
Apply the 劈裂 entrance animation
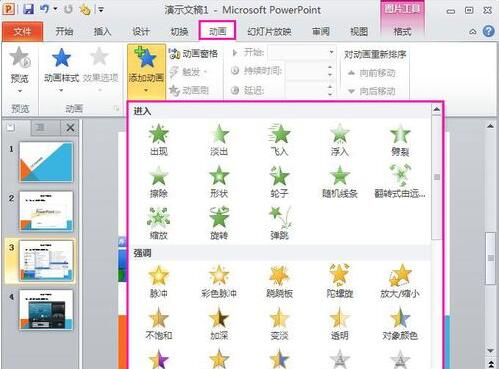click(400, 140)
